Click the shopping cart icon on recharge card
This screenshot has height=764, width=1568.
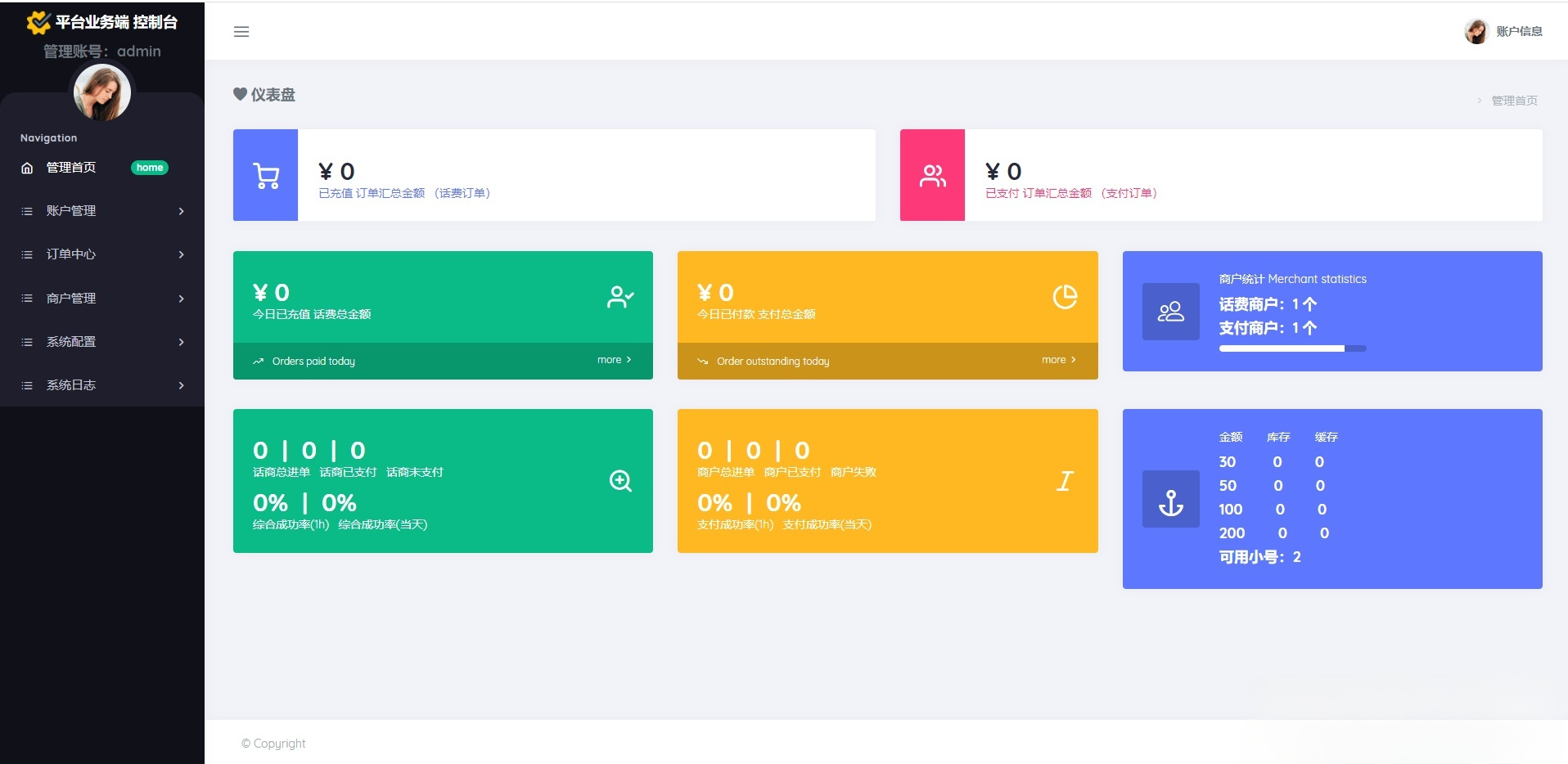[x=266, y=176]
